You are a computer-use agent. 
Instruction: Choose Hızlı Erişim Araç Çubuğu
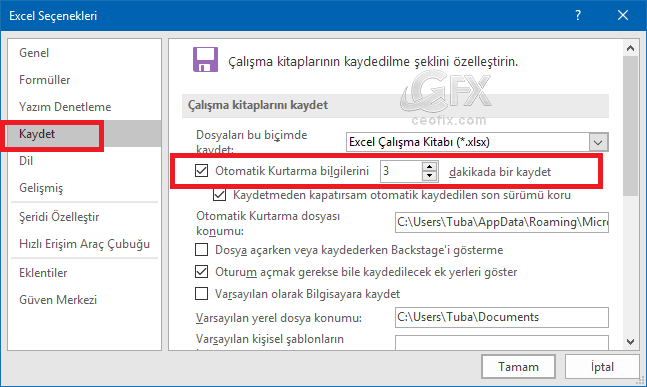coord(85,244)
